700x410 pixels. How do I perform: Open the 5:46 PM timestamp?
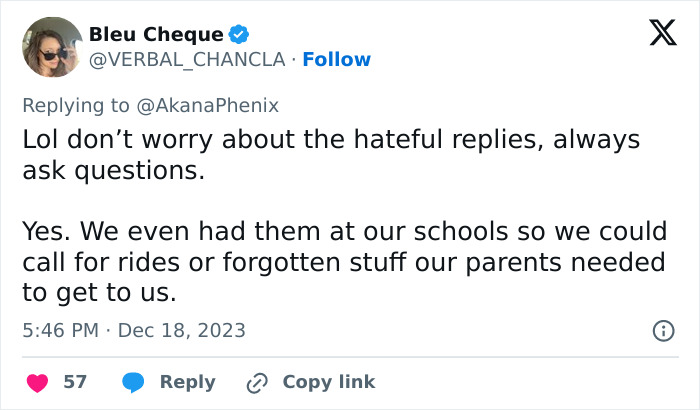point(61,331)
